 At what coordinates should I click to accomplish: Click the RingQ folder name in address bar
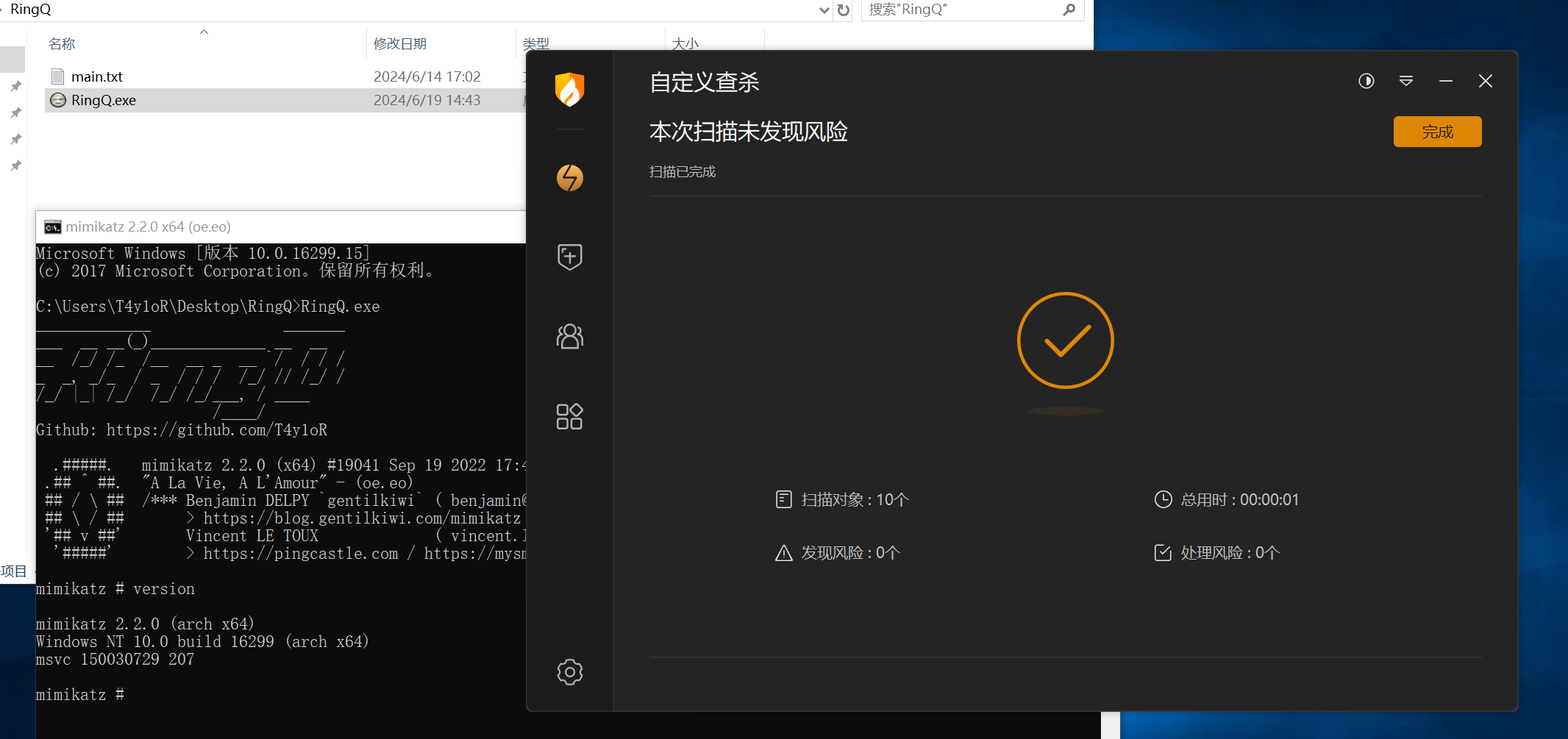(31, 10)
